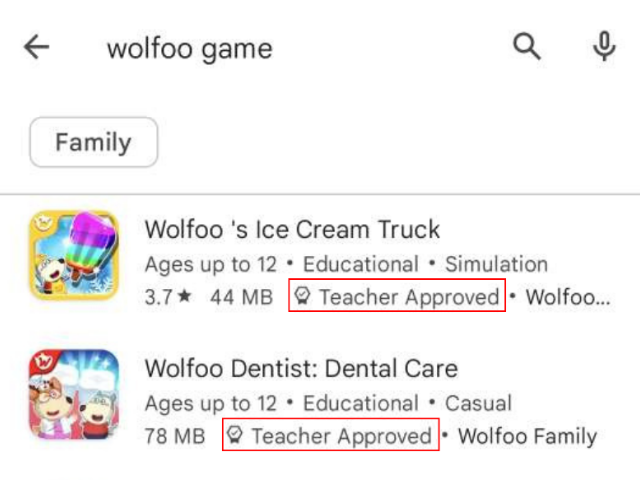This screenshot has height=480, width=640.
Task: Click the search magnifier icon
Action: click(527, 47)
